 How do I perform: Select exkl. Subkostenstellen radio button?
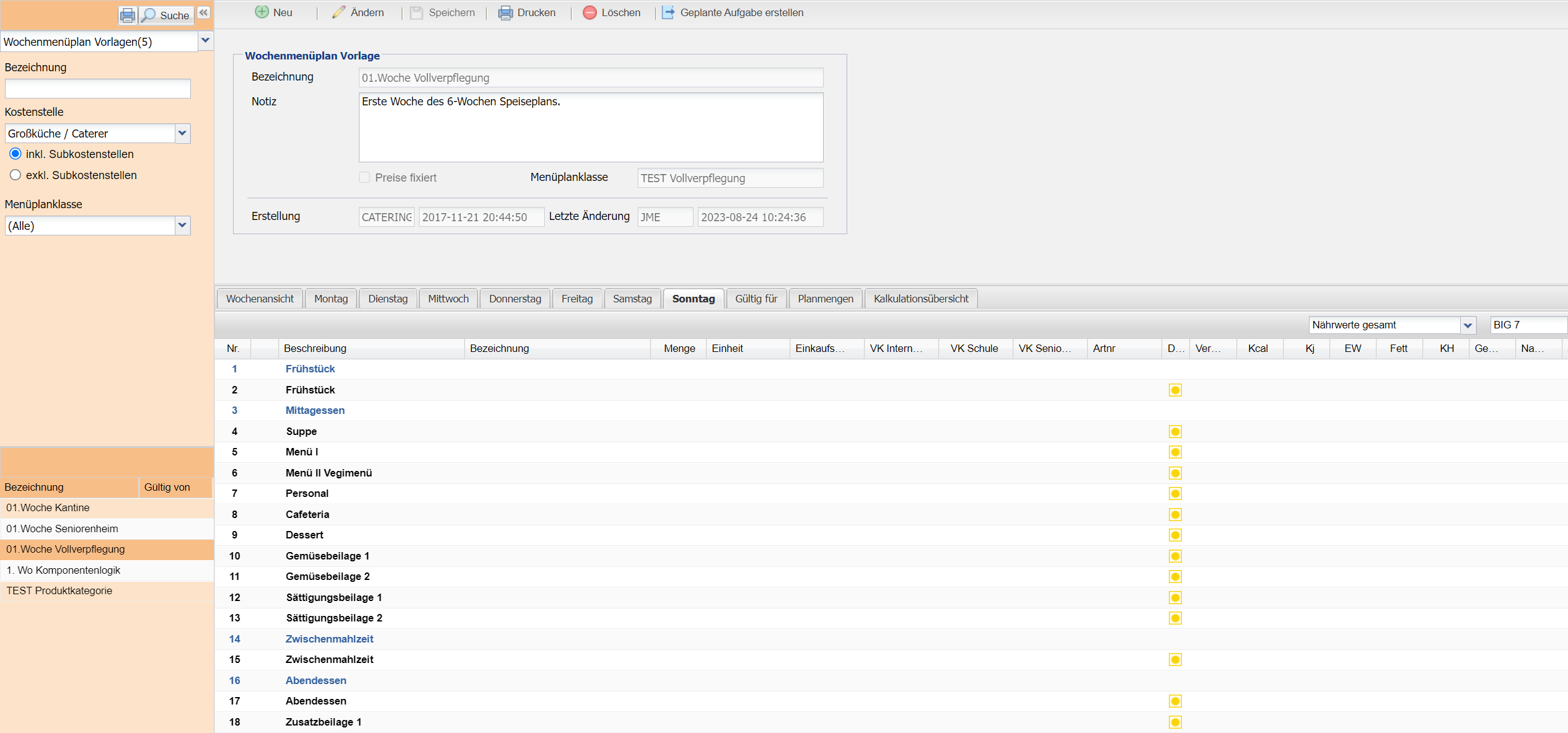[15, 175]
